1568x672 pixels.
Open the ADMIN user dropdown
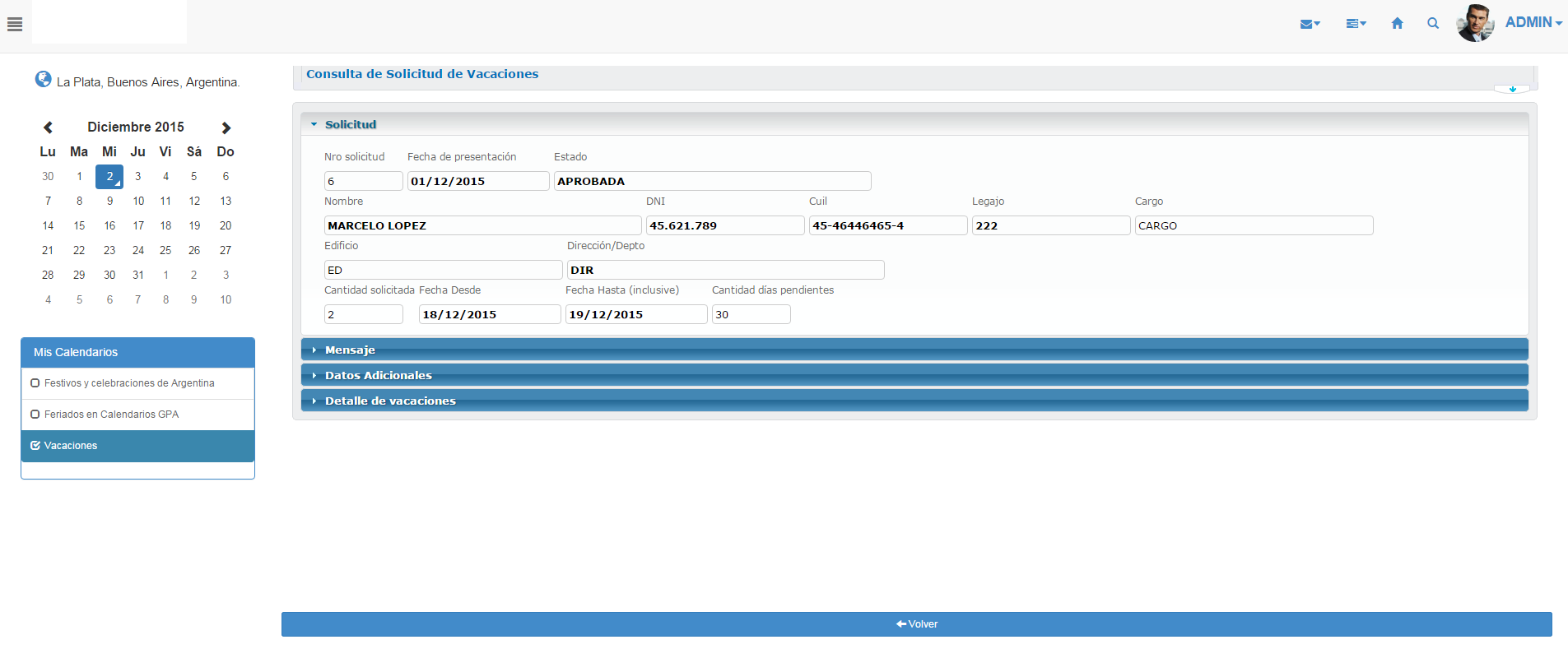(x=1533, y=22)
